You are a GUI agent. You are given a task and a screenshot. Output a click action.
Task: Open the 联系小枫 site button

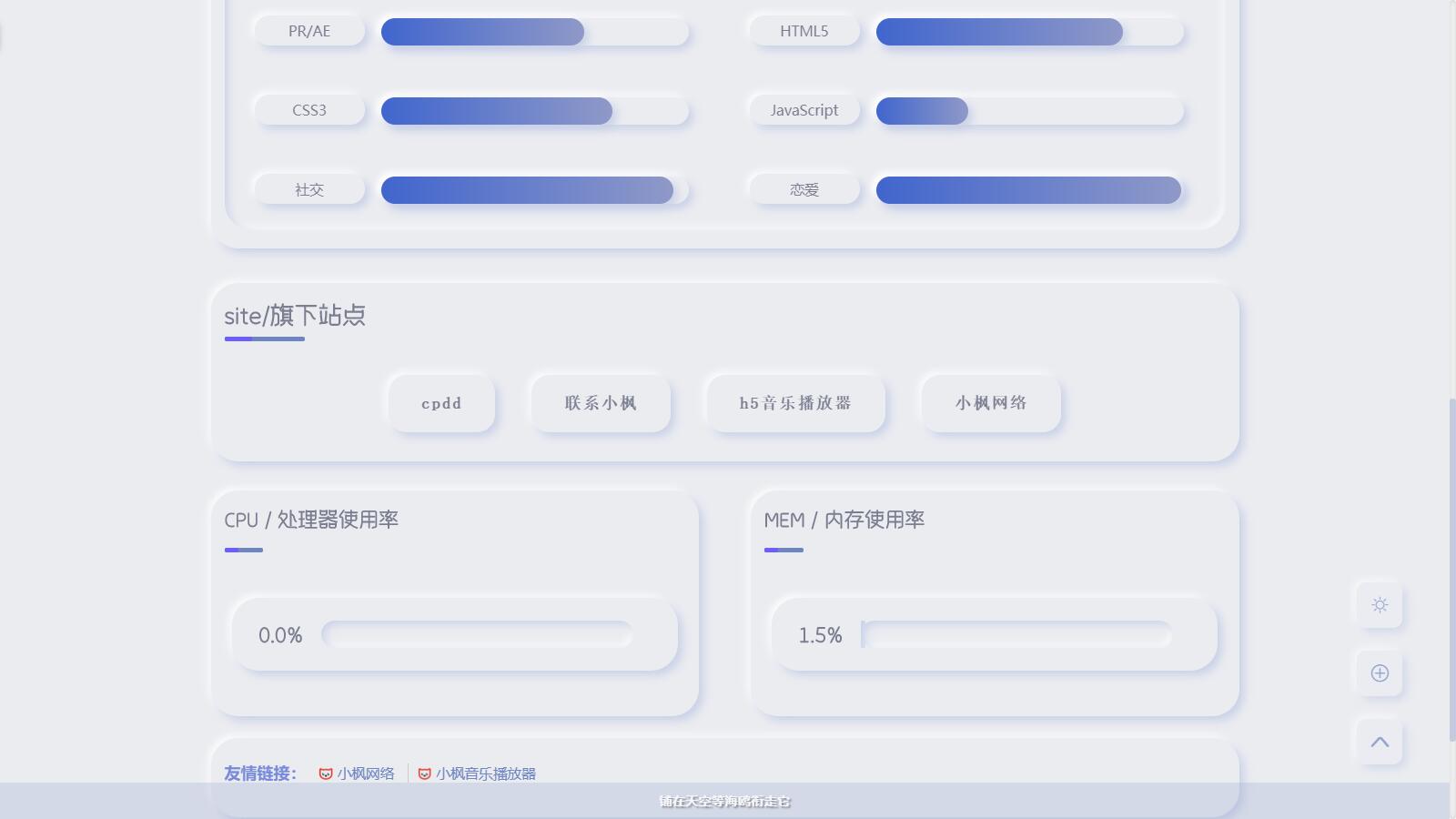click(601, 403)
